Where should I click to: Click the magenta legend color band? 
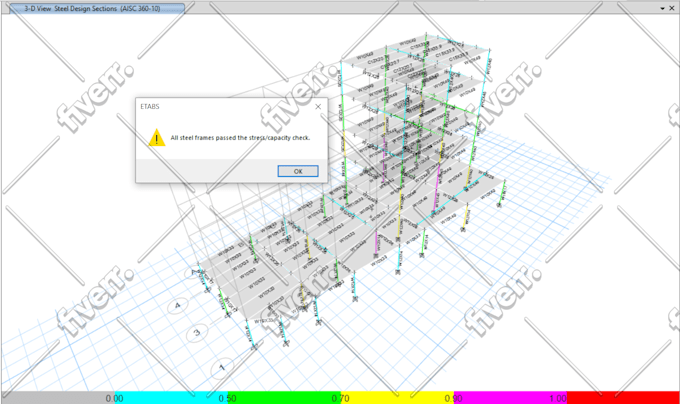[x=510, y=397]
